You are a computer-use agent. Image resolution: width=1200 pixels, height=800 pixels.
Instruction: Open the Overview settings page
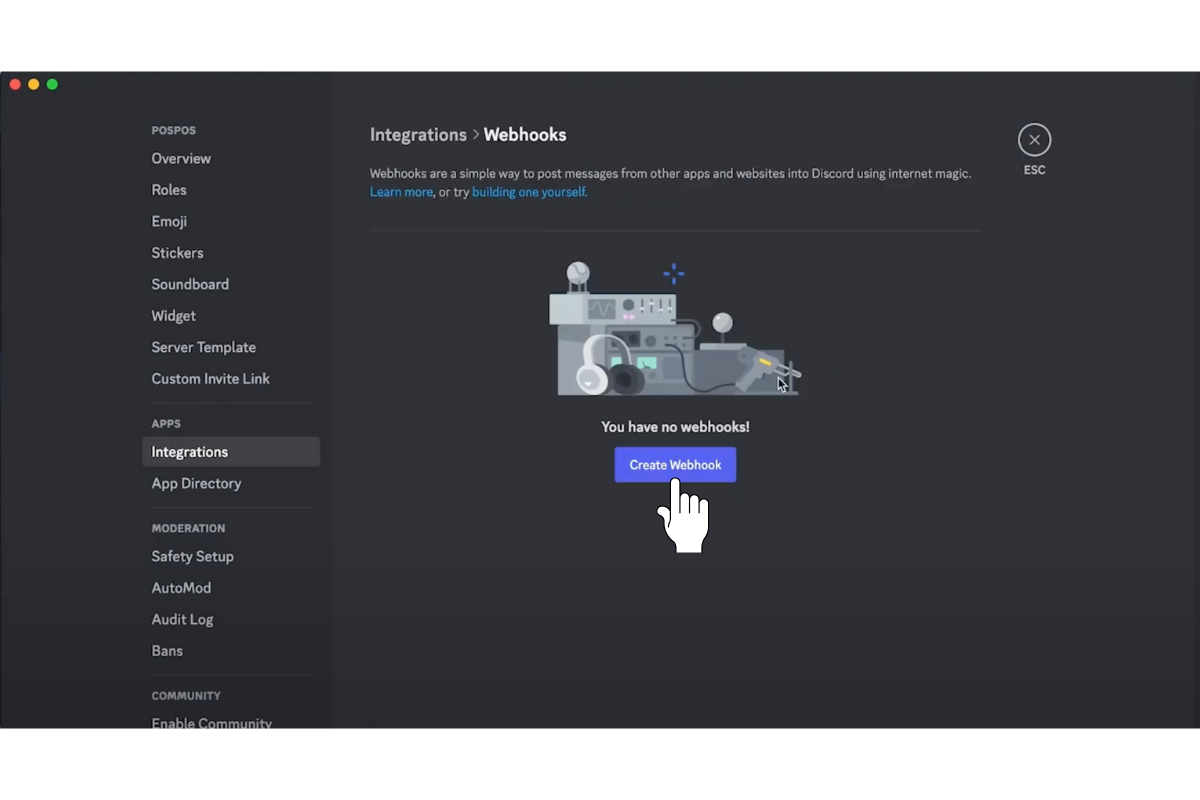pos(181,159)
